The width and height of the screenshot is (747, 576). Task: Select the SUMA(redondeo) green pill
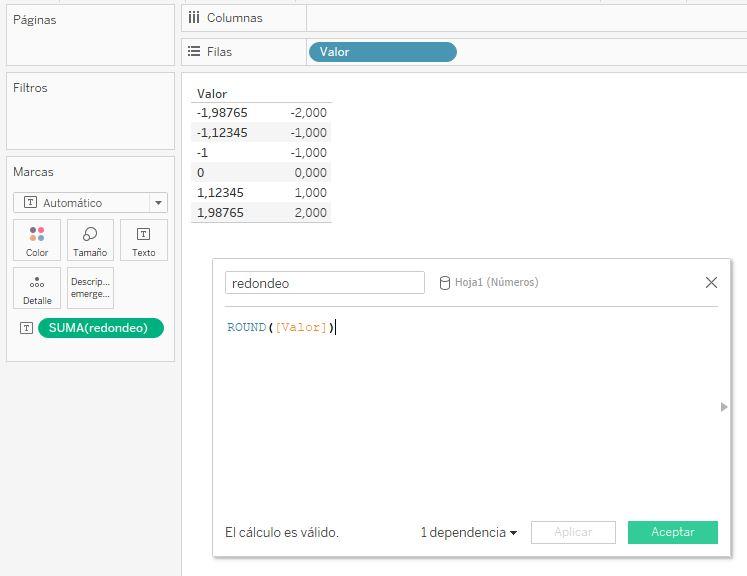point(100,328)
